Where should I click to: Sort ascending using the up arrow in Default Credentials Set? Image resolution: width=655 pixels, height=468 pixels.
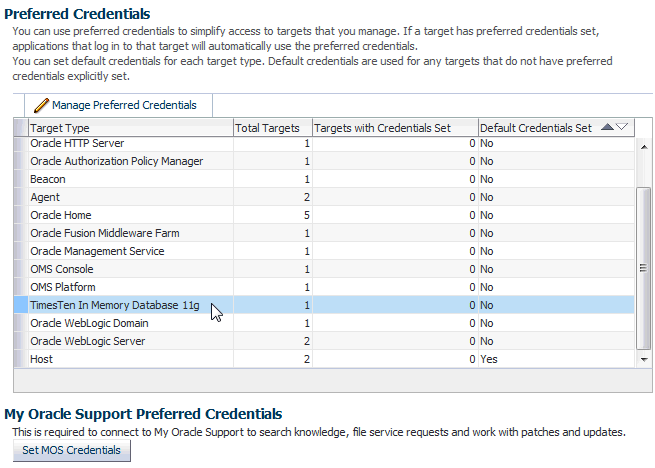[607, 127]
